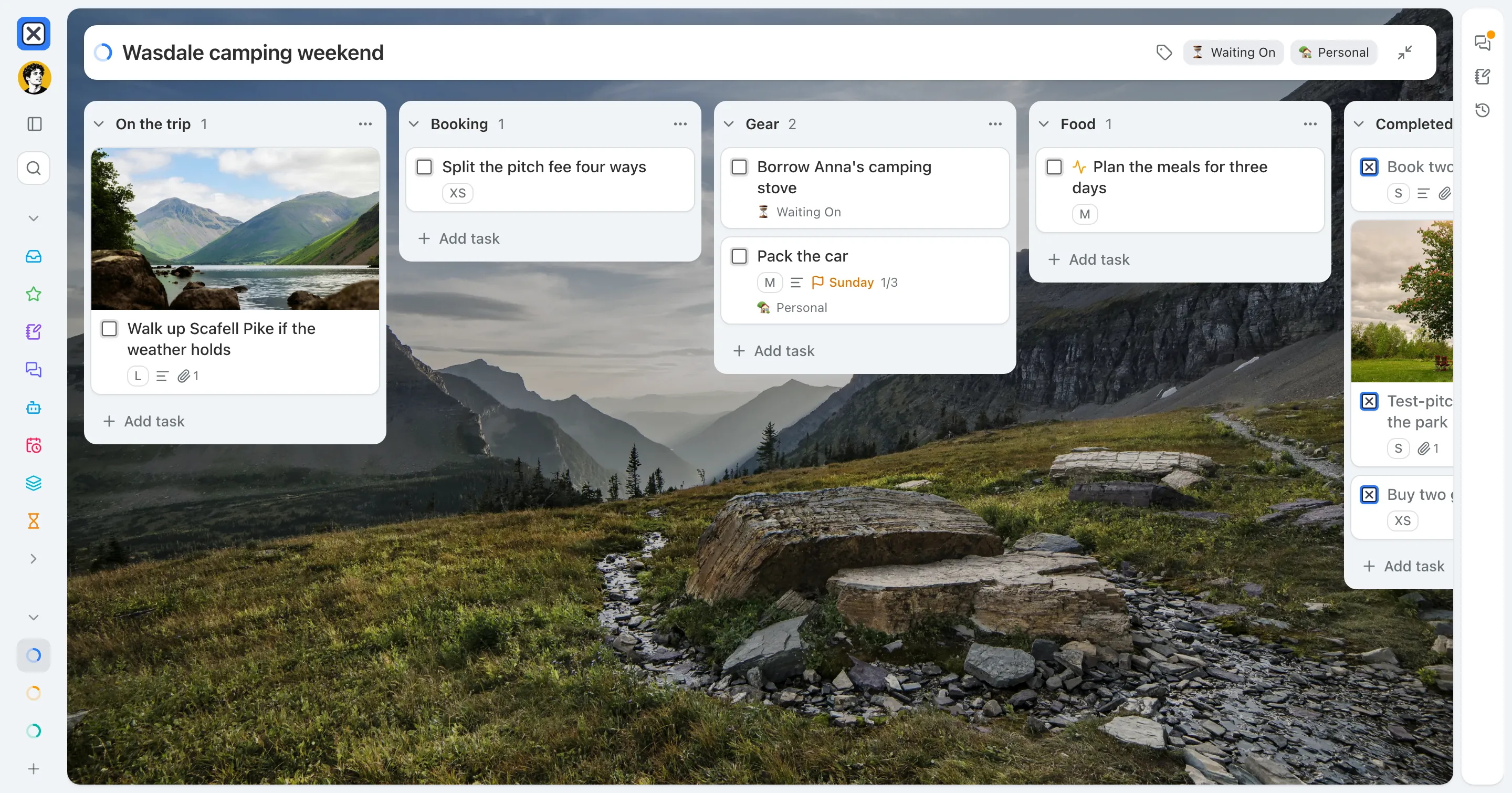
Task: Open the red calendar clock icon
Action: 34,445
